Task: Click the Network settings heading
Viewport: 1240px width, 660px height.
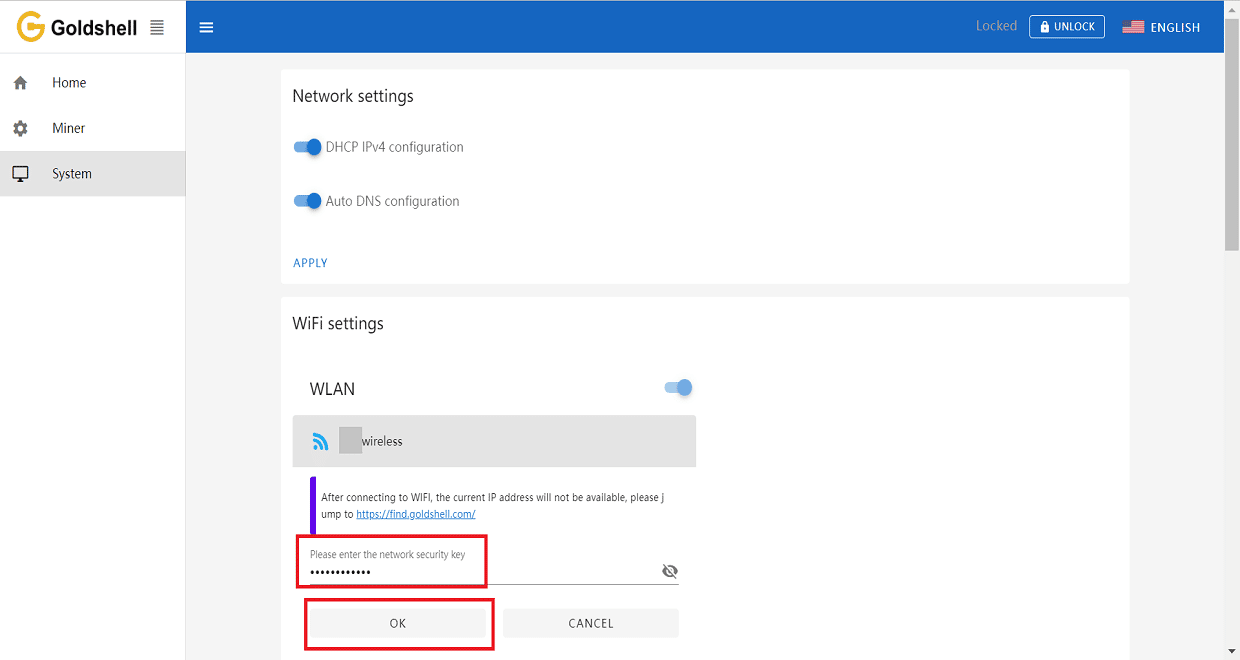Action: point(353,96)
